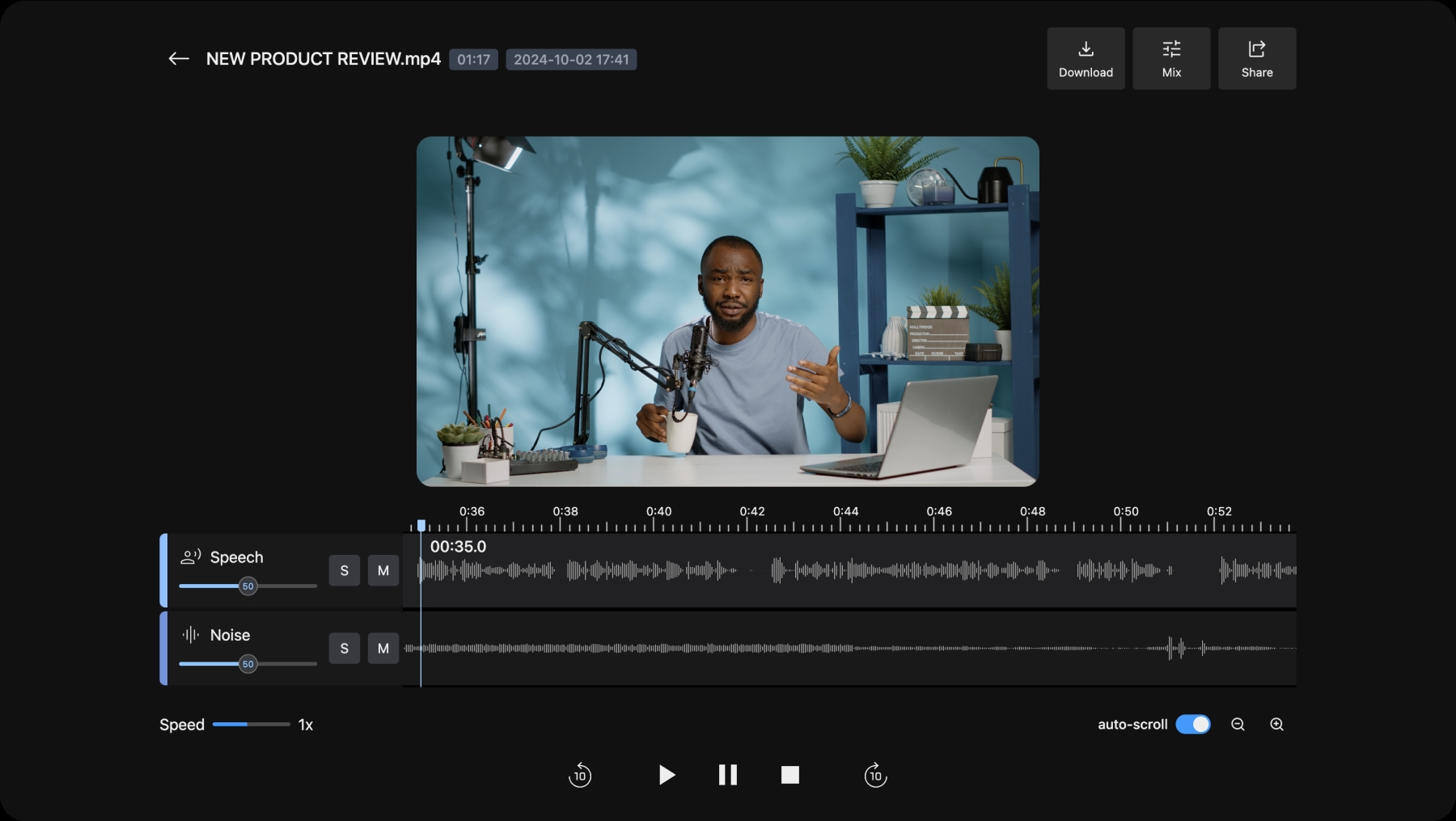
Task: Click the back arrow icon
Action: 178,59
